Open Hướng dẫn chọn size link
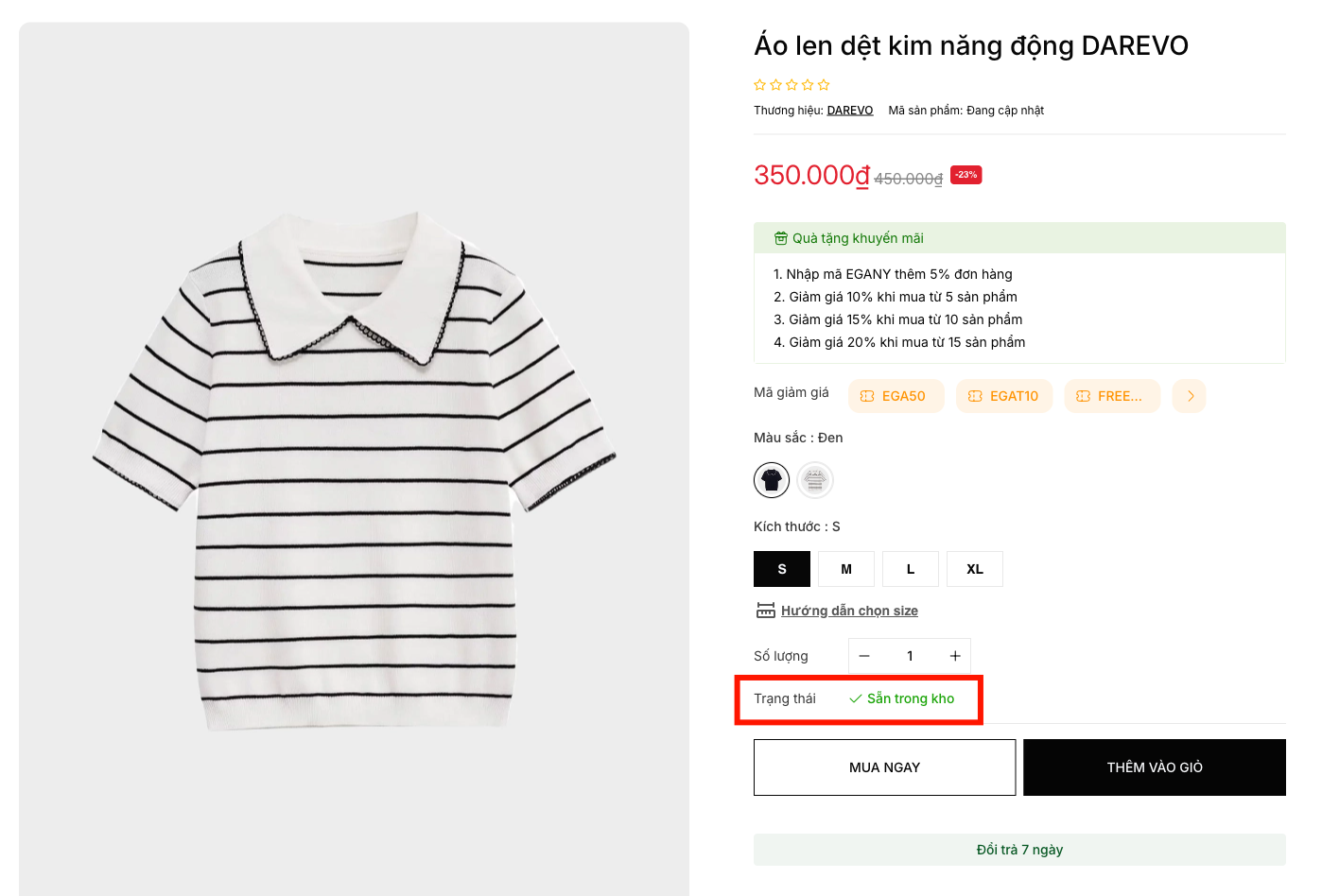 [x=849, y=611]
